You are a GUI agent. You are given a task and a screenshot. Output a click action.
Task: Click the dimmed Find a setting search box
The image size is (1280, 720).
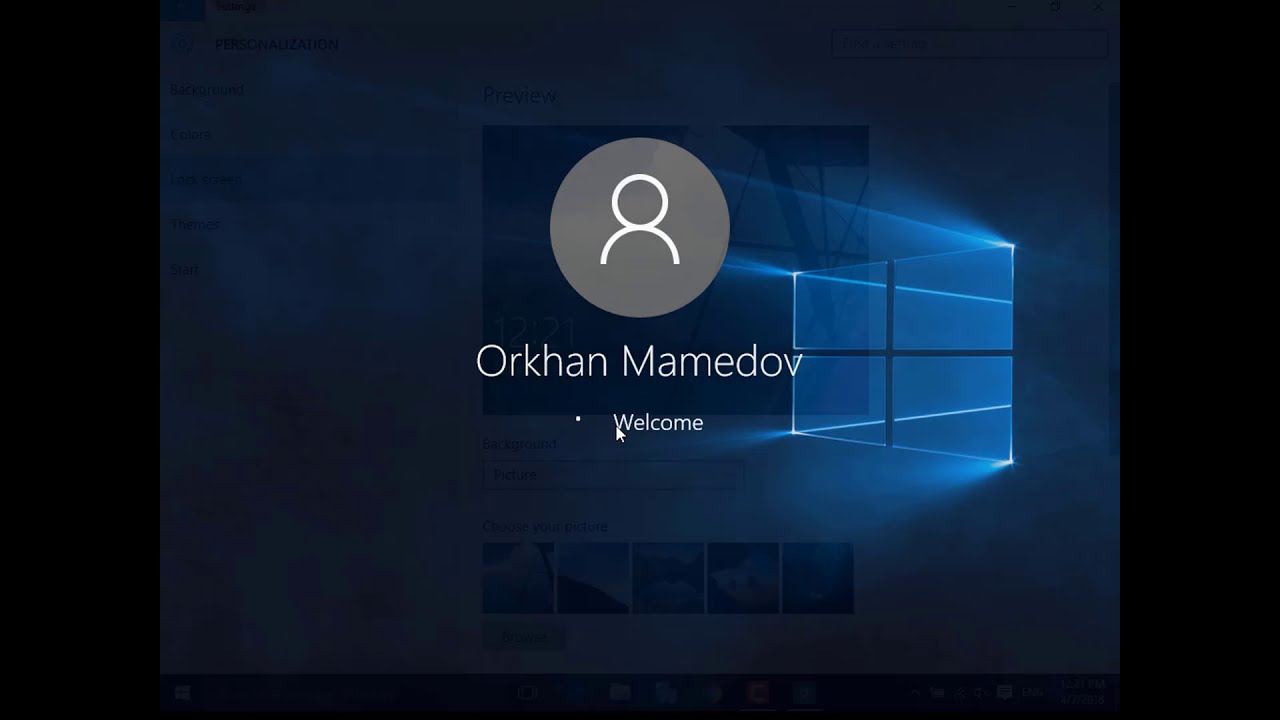coord(969,44)
